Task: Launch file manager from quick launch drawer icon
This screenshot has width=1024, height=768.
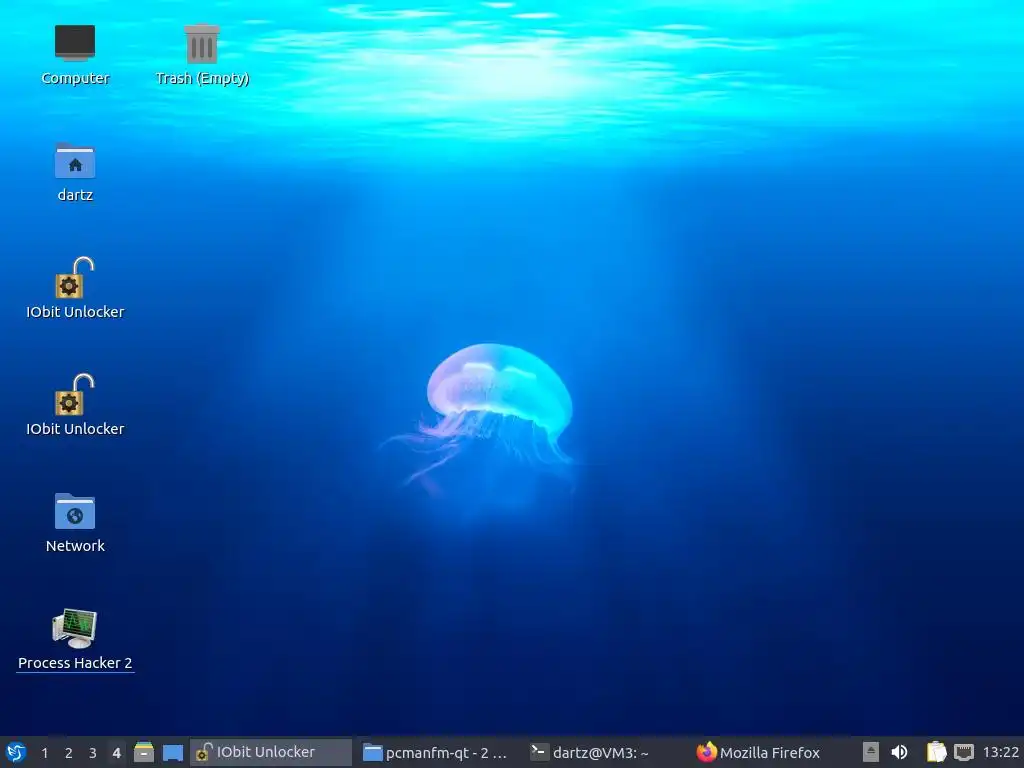Action: click(x=144, y=752)
